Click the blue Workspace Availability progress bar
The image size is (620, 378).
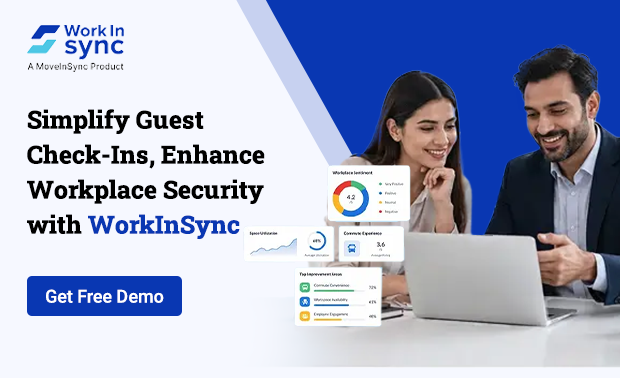pyautogui.click(x=331, y=305)
